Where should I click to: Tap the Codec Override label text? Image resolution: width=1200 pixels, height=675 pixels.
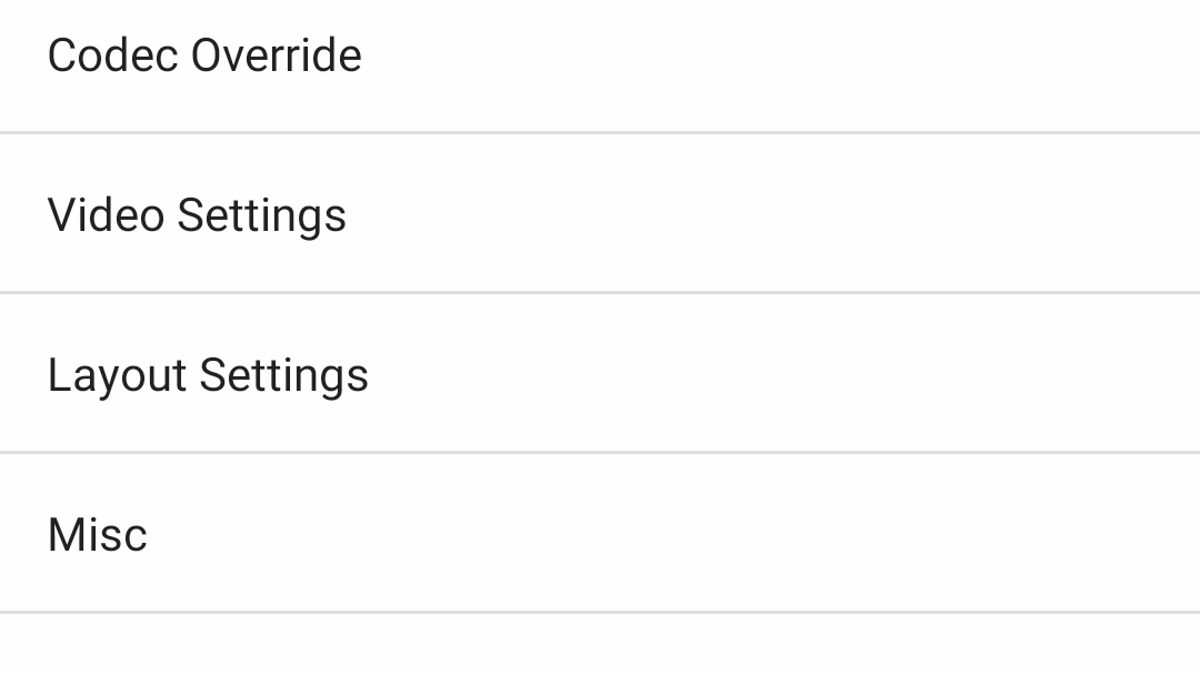pos(205,55)
